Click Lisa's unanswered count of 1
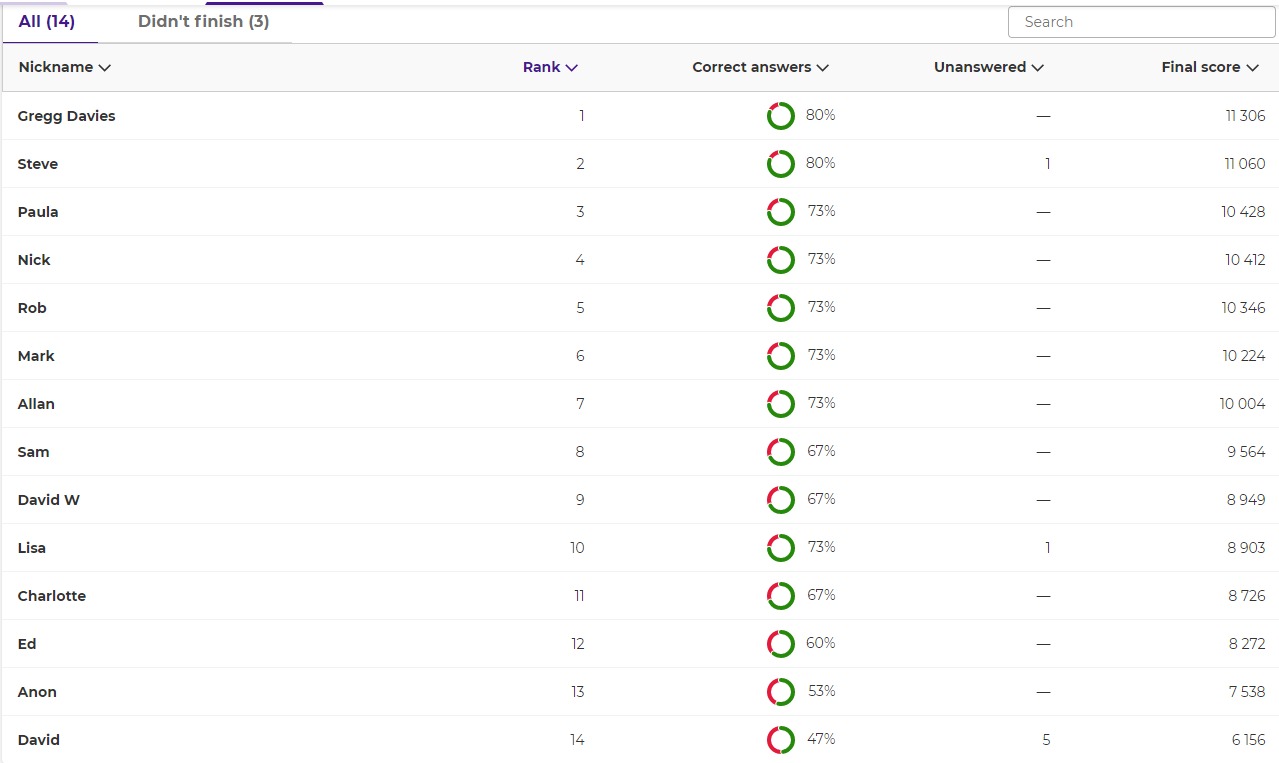Image resolution: width=1279 pixels, height=763 pixels. (1047, 548)
